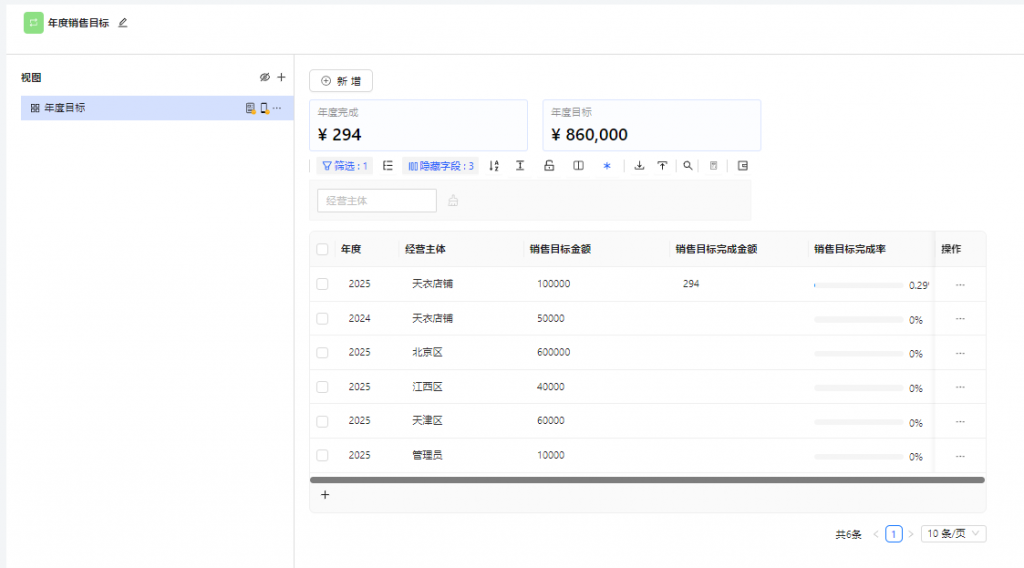Image resolution: width=1024 pixels, height=568 pixels.
Task: Select page 1 in pagination
Action: pyautogui.click(x=893, y=534)
